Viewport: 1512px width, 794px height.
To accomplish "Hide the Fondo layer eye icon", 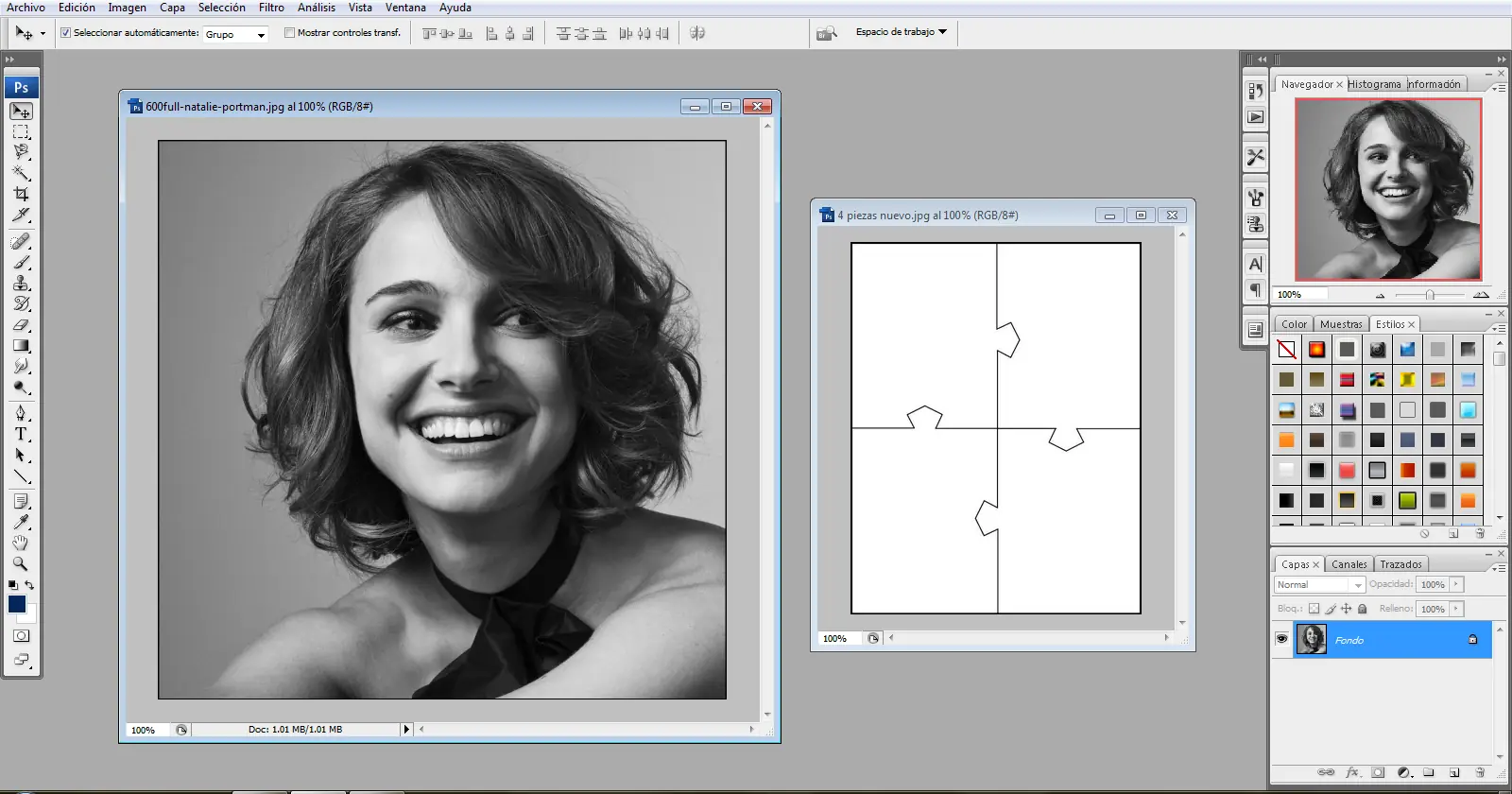I will click(x=1281, y=639).
